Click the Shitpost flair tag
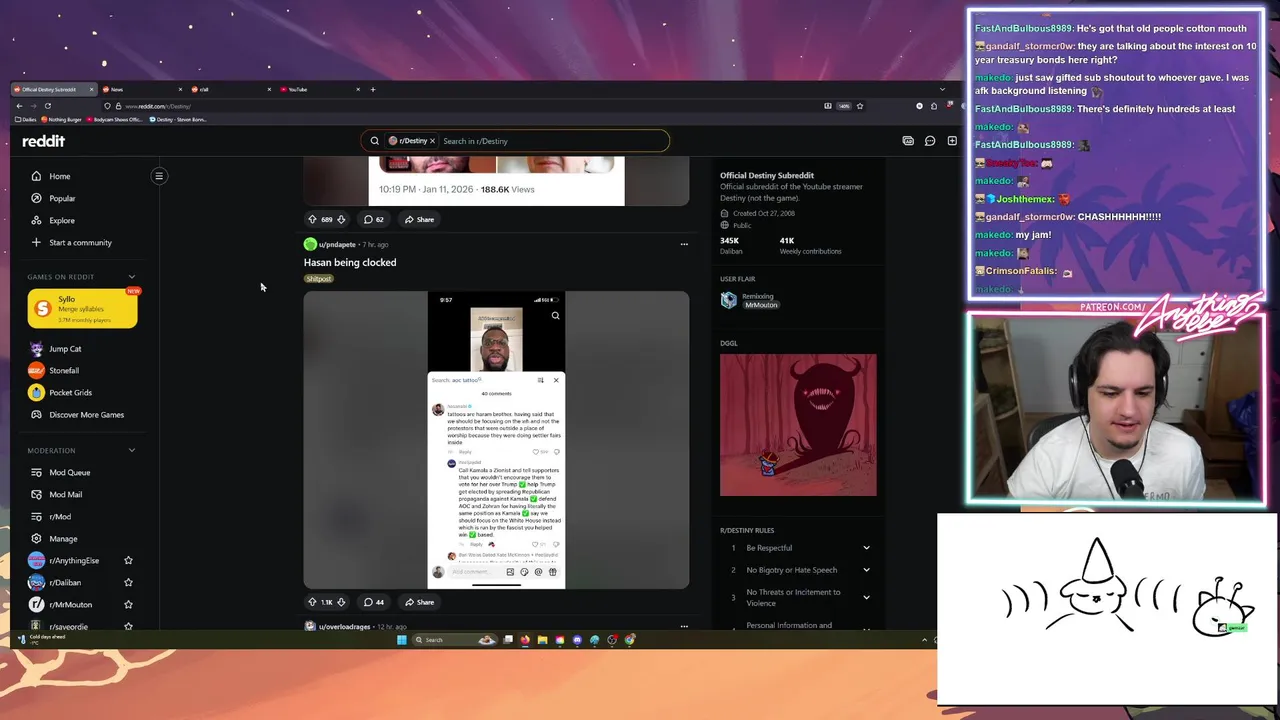1280x720 pixels. 318,279
